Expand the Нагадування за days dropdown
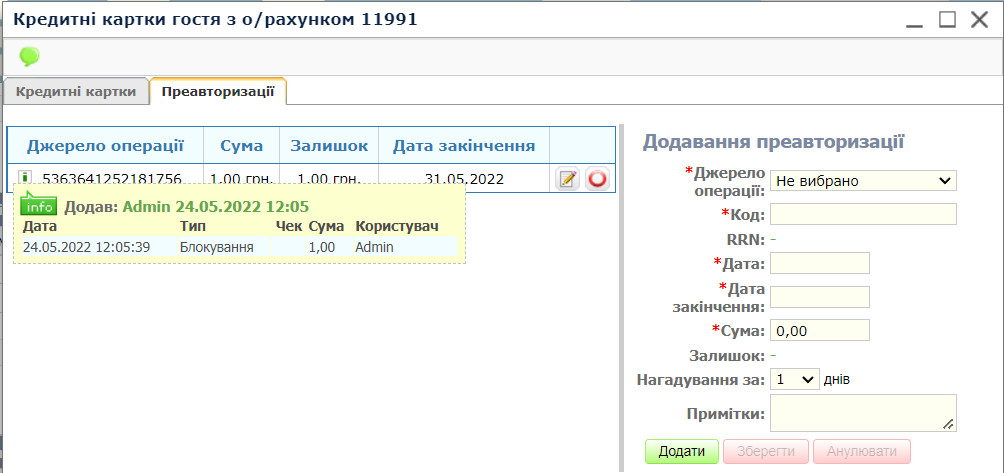This screenshot has height=473, width=1004. 795,380
